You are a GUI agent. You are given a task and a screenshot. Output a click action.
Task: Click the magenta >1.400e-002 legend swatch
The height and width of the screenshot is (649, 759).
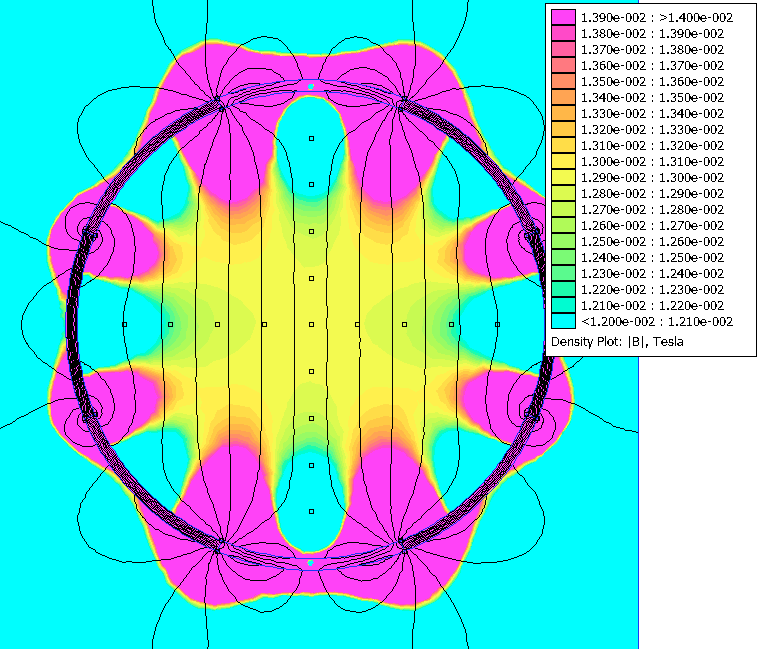coord(563,17)
